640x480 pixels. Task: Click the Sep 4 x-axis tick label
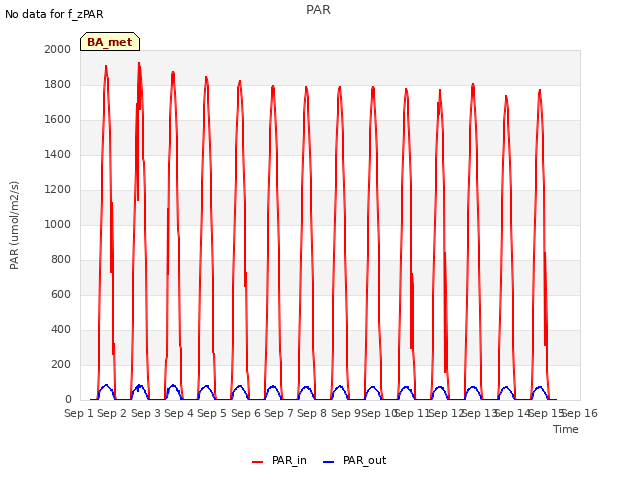coord(179,413)
